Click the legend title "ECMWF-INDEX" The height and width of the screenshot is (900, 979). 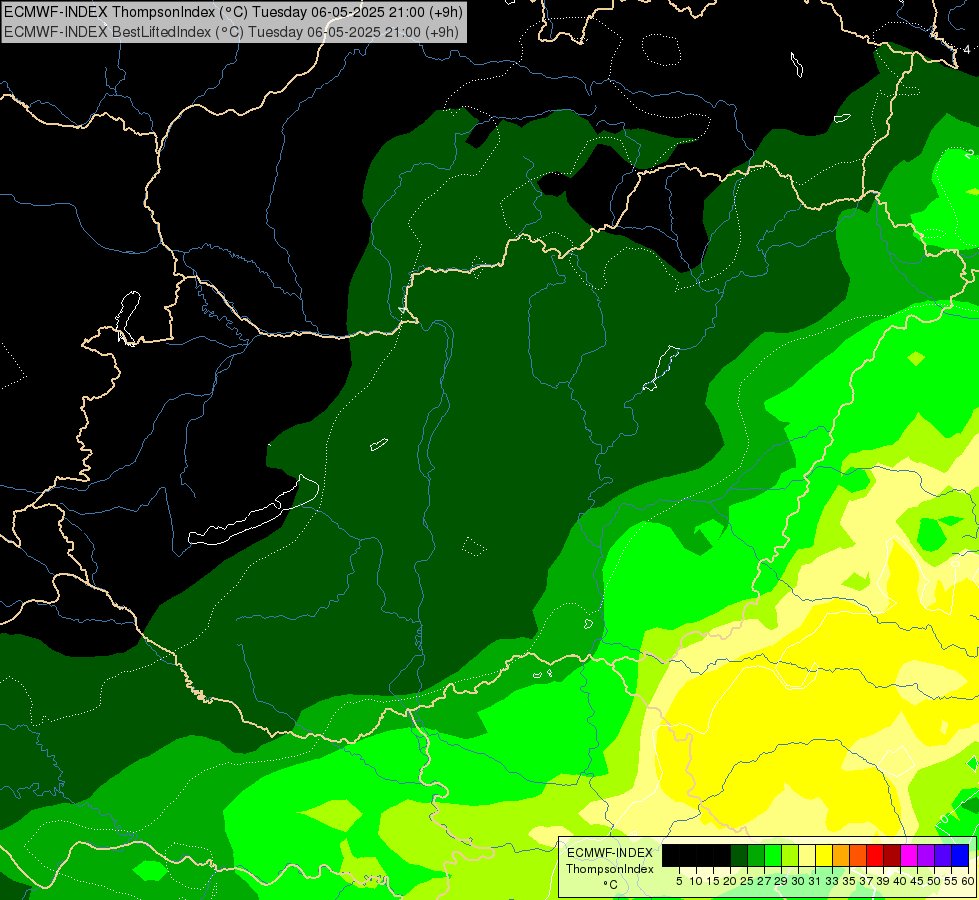click(610, 853)
